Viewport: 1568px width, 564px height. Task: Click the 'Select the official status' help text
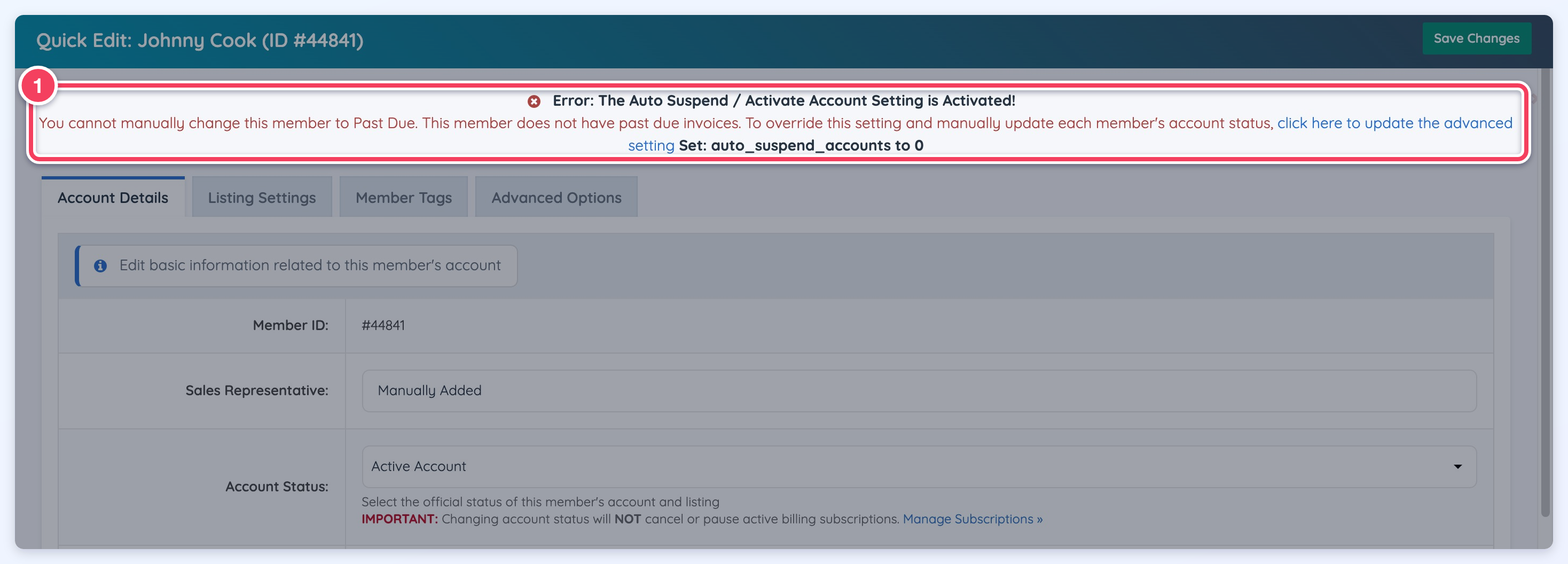tap(540, 502)
